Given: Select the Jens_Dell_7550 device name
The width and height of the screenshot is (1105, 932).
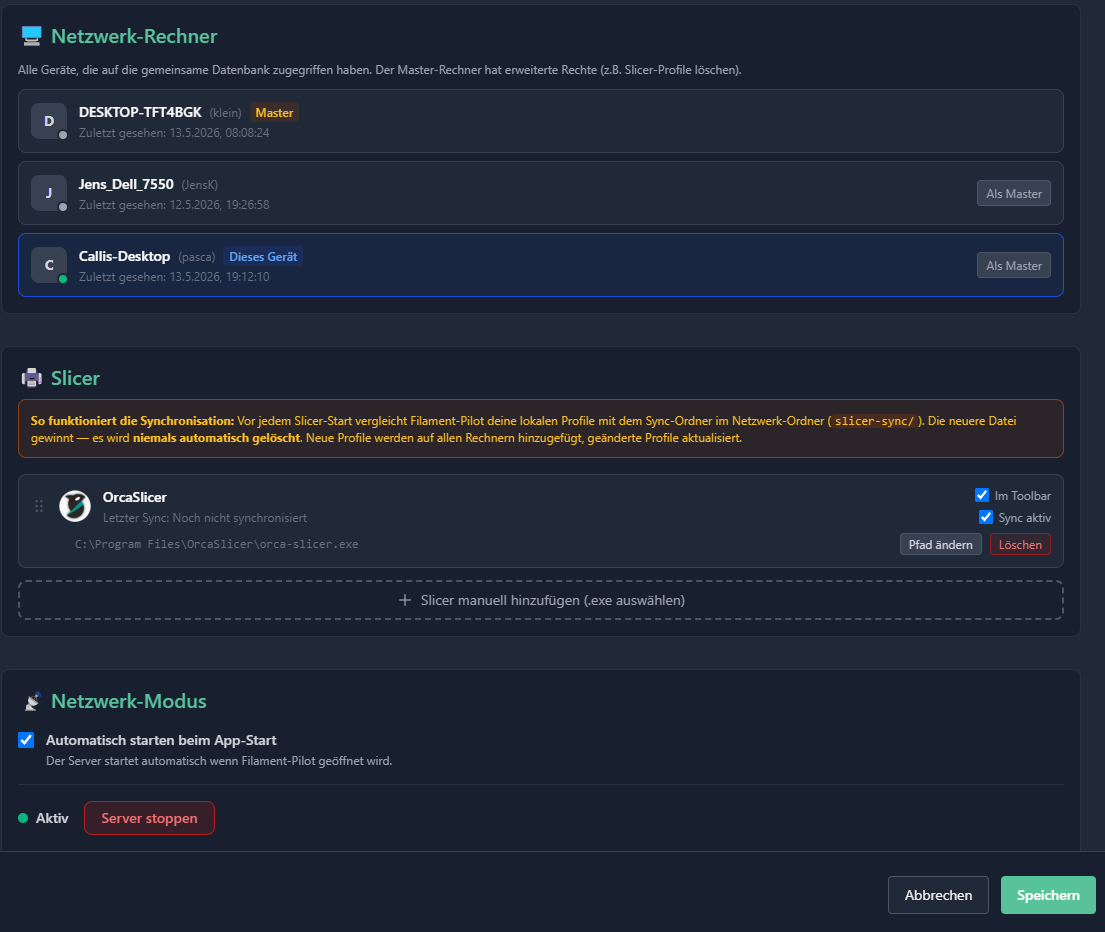Looking at the screenshot, I should click(126, 184).
